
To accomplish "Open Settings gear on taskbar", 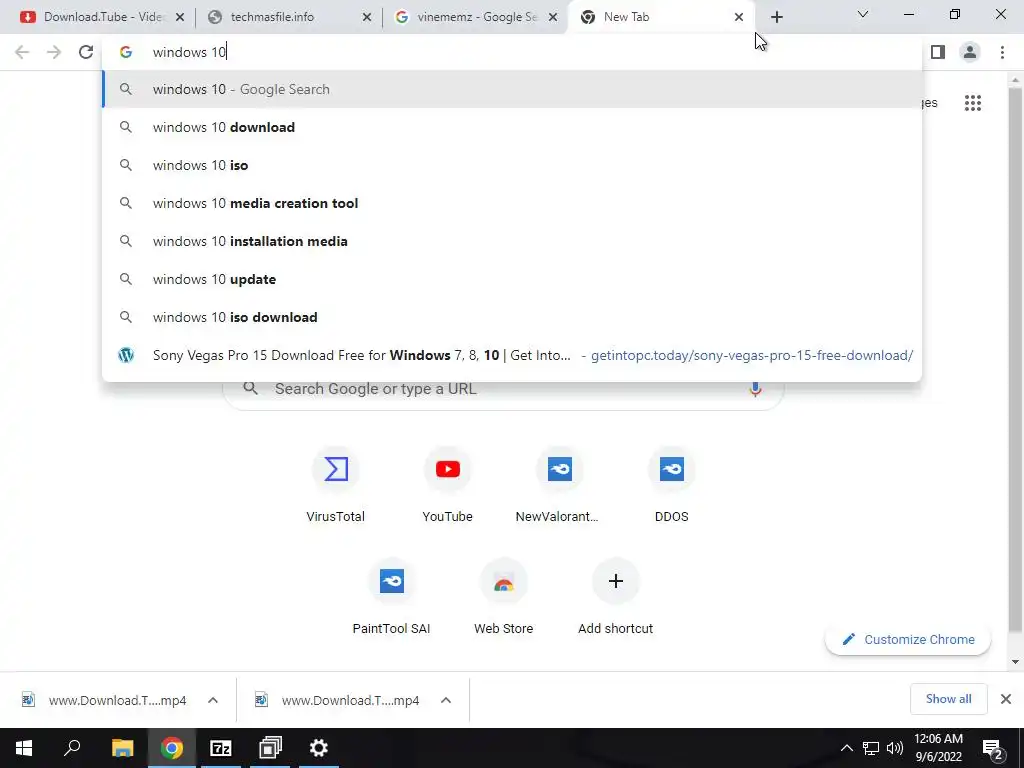I will [319, 748].
